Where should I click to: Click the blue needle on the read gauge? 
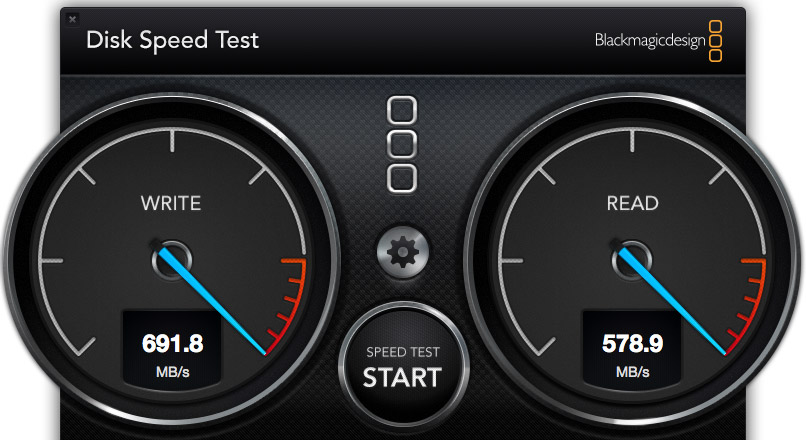(x=673, y=302)
